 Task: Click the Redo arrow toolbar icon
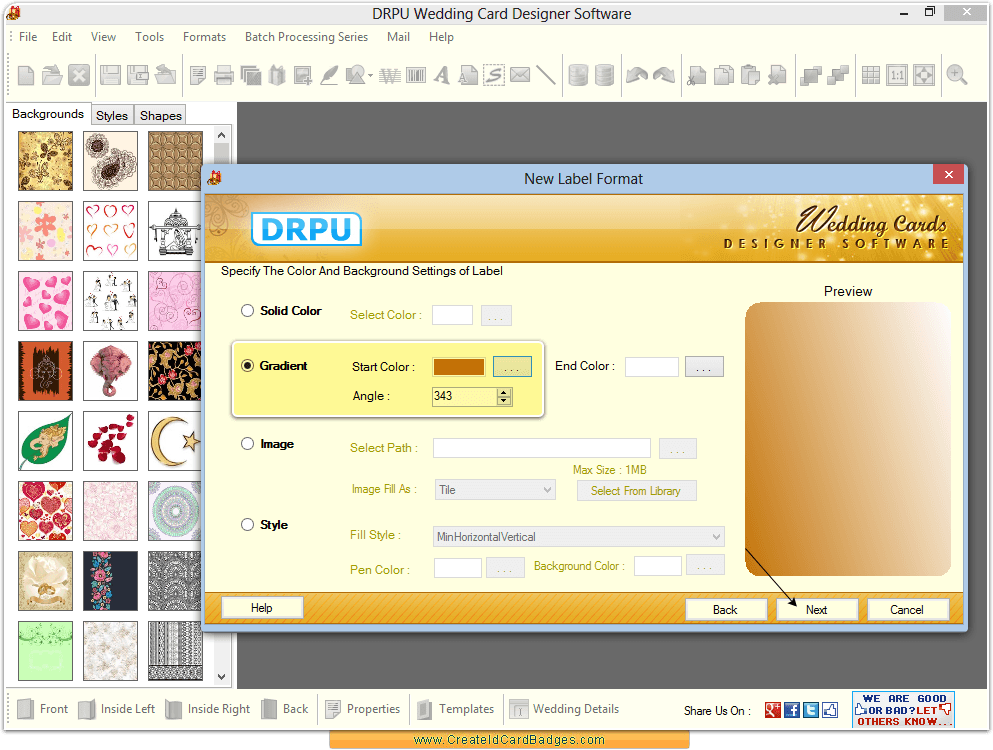pyautogui.click(x=664, y=75)
